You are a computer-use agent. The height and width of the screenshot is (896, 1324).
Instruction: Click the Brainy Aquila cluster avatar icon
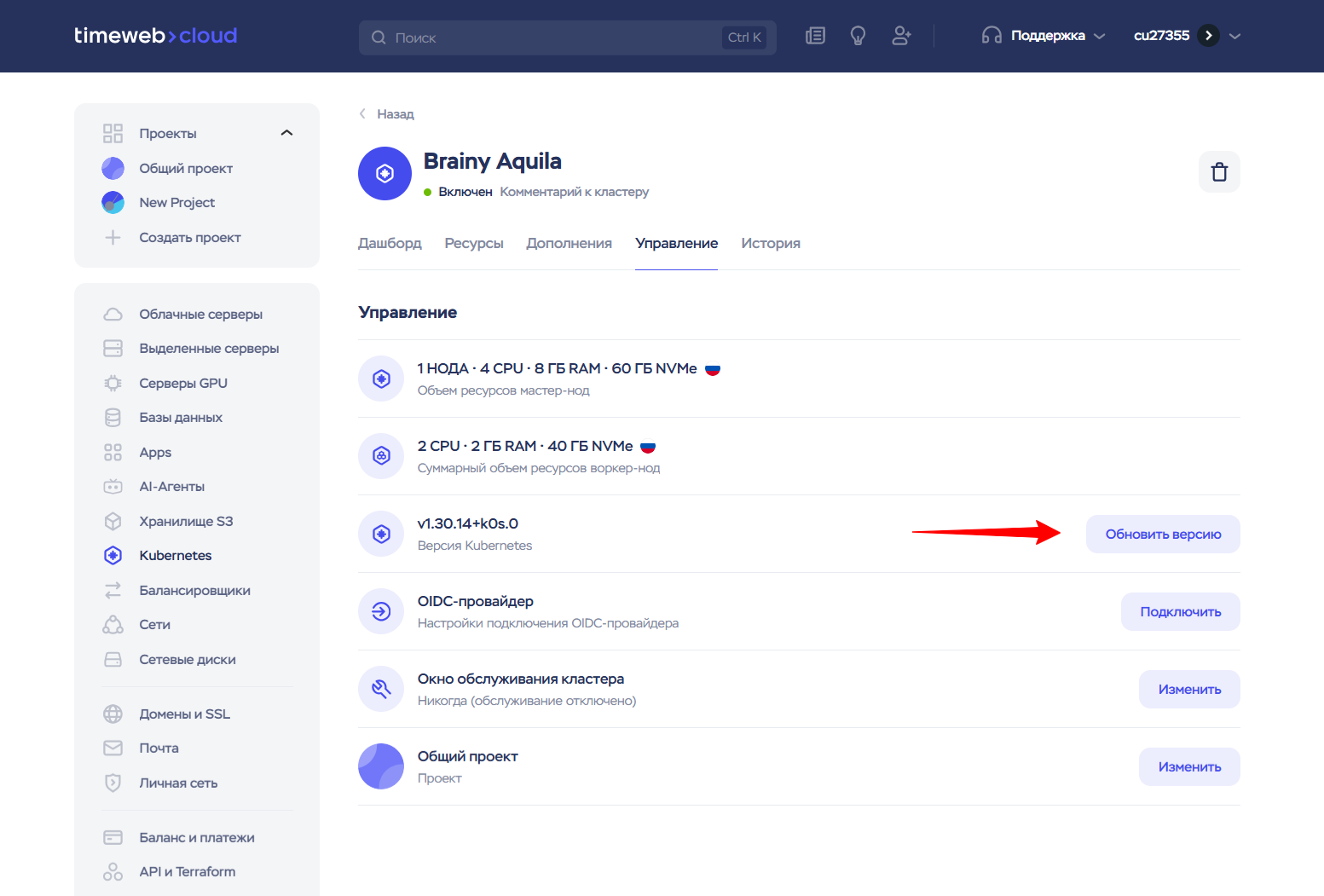pyautogui.click(x=384, y=174)
